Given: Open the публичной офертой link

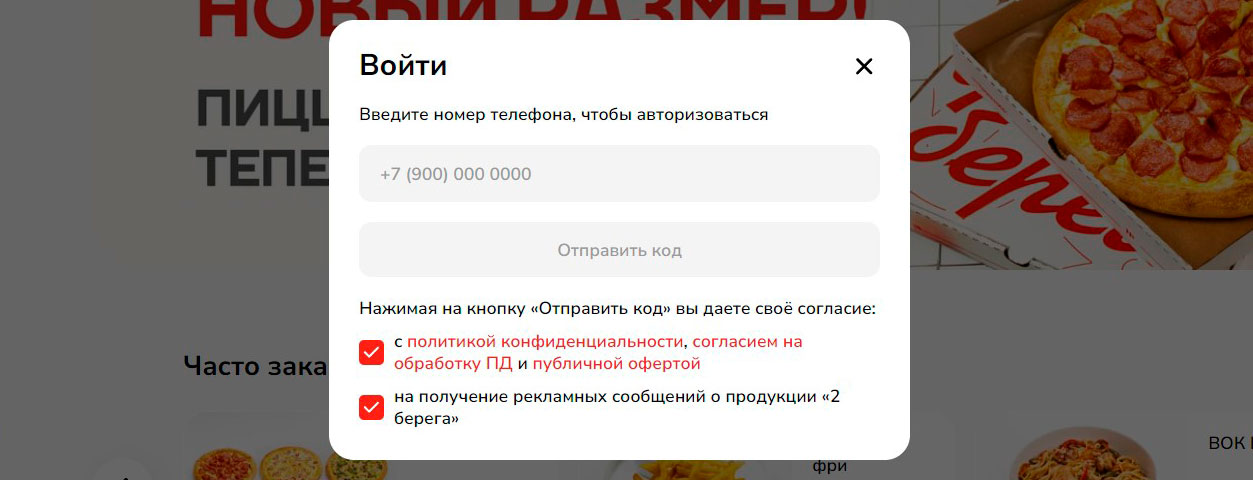Looking at the screenshot, I should point(616,364).
